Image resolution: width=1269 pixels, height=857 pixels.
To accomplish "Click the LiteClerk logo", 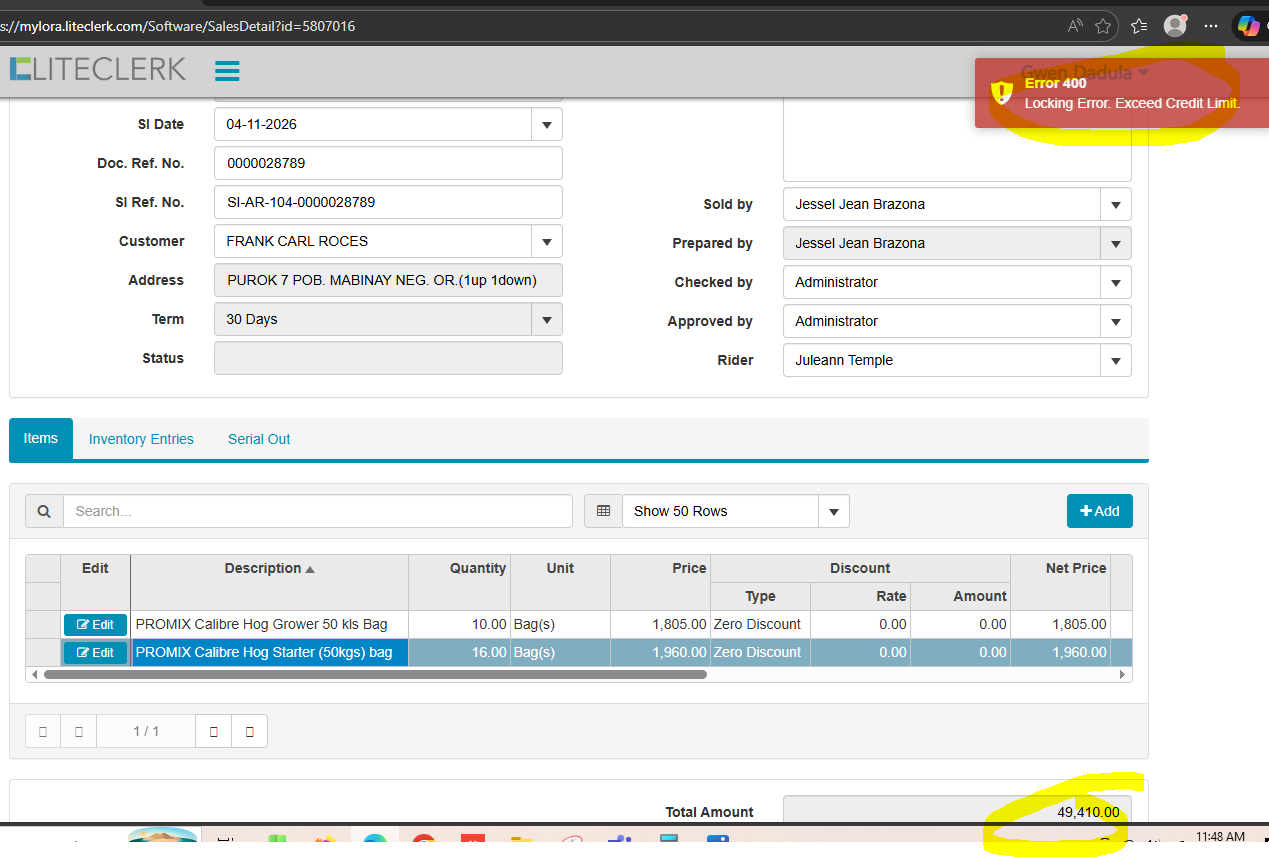I will click(x=98, y=69).
